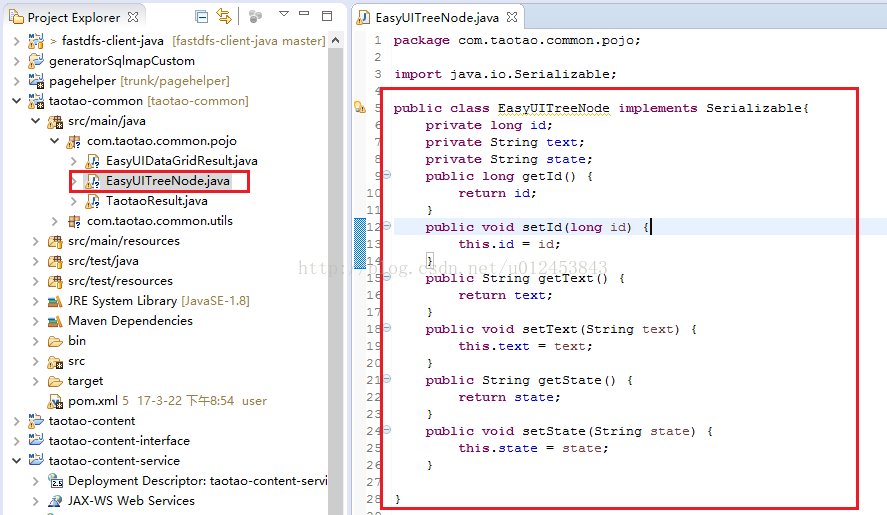Select EasyUITreeNode.java in the tree

click(167, 181)
